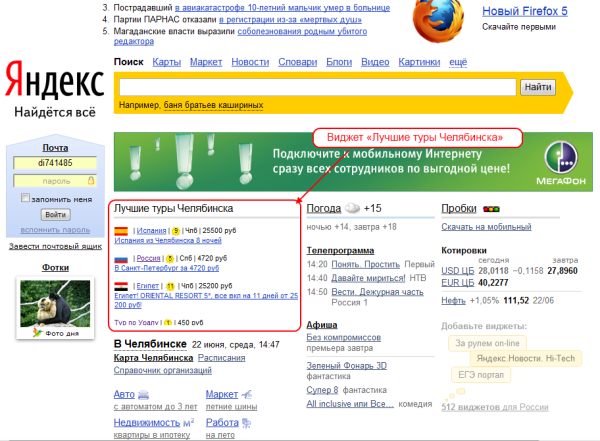
Task: Click the Яндекс logo
Action: pyautogui.click(x=55, y=79)
